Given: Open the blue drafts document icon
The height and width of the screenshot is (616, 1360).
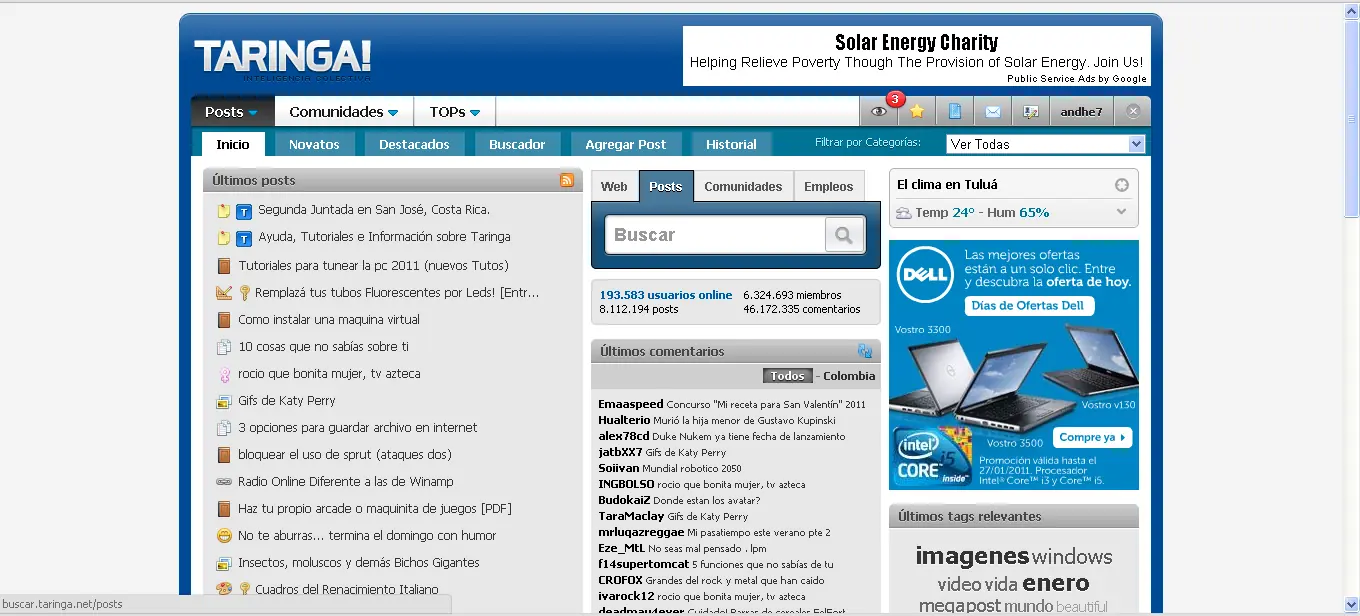Looking at the screenshot, I should [954, 112].
